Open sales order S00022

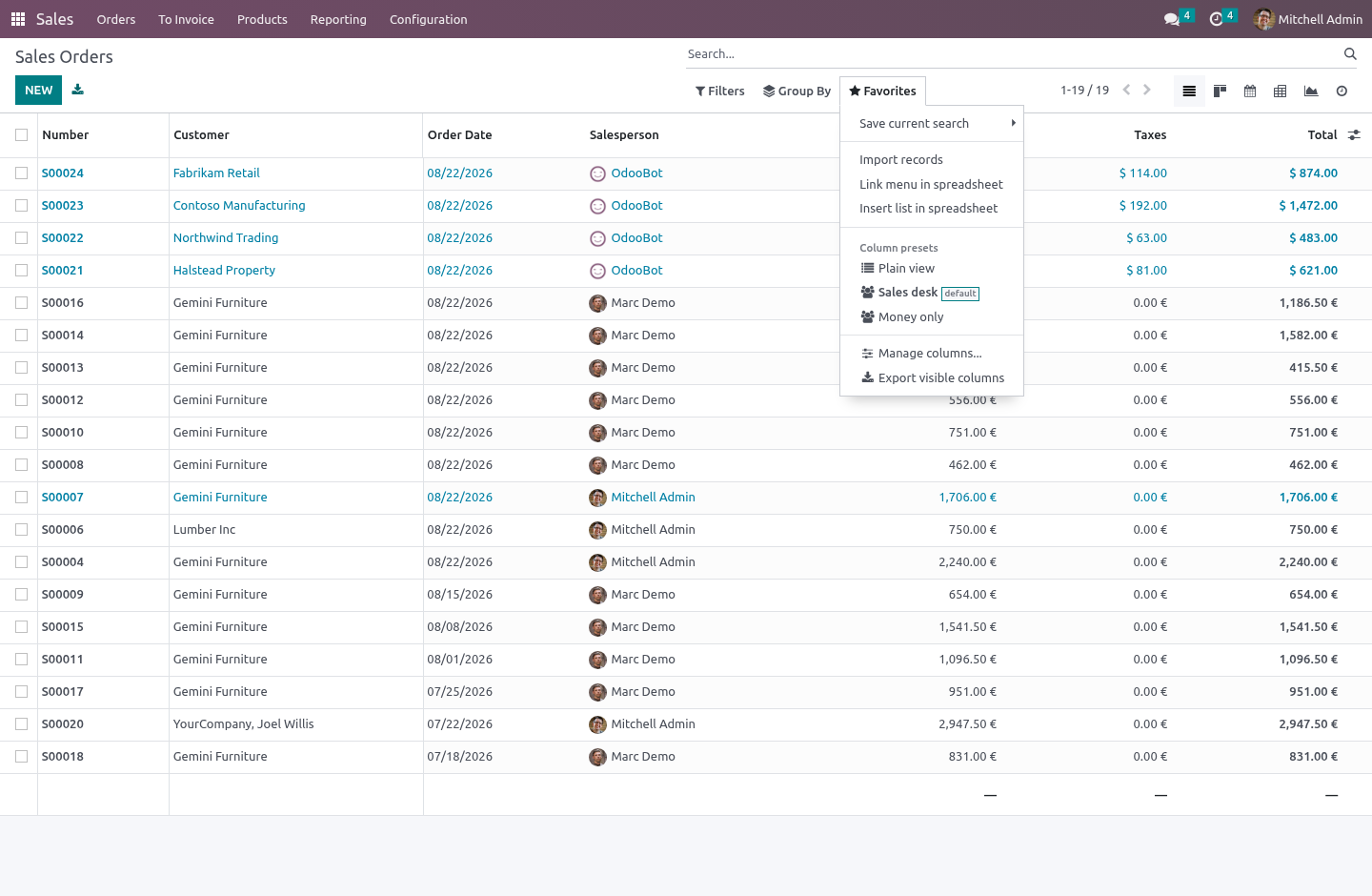point(63,238)
